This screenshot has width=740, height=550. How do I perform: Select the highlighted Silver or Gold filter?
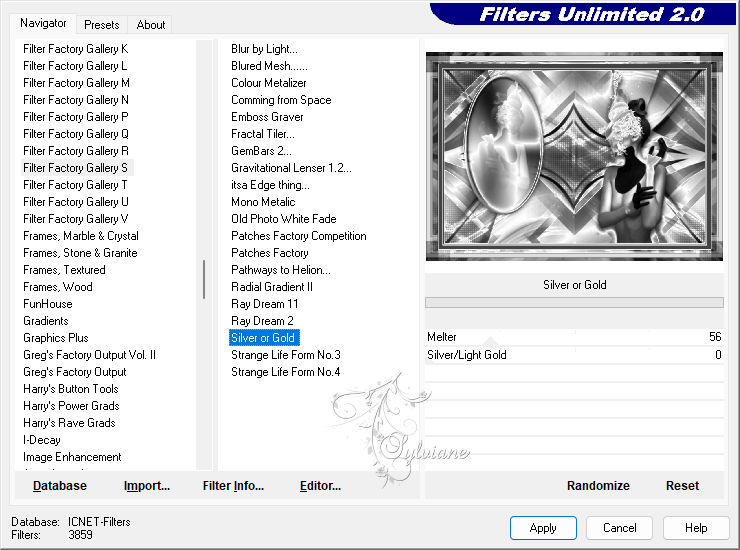tap(264, 338)
